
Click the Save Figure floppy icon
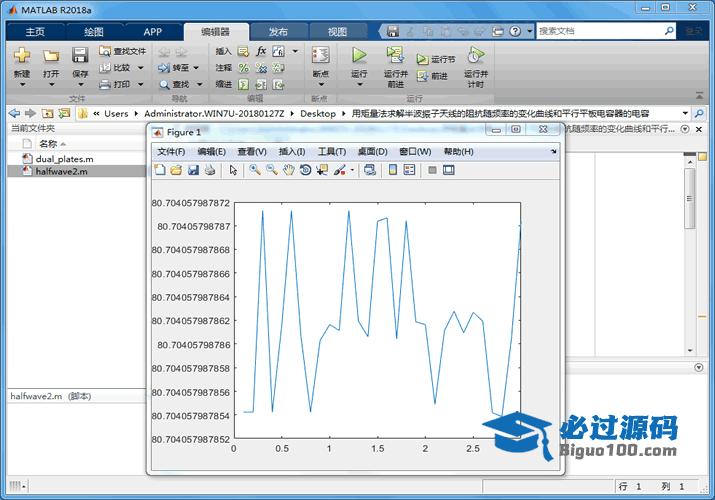(x=193, y=170)
